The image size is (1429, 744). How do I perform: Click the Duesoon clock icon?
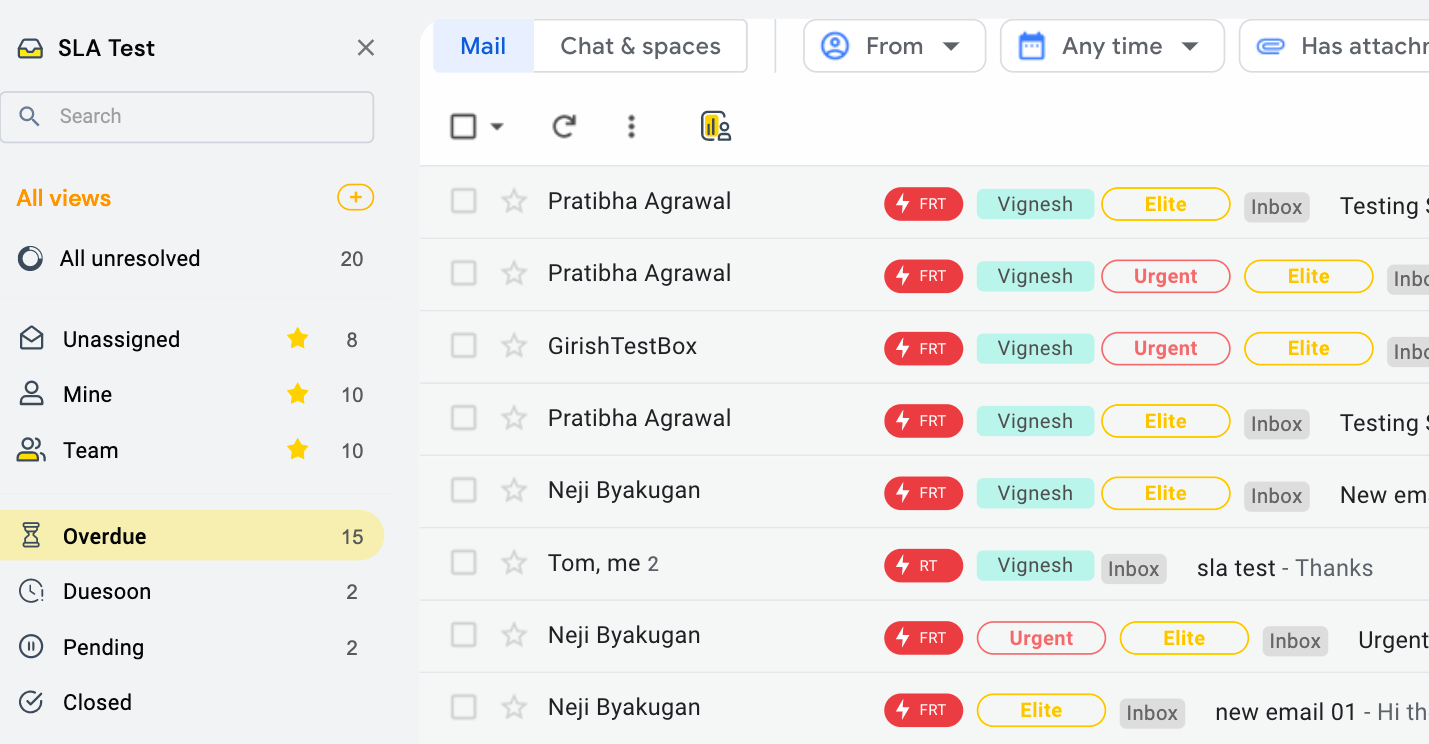[x=30, y=591]
